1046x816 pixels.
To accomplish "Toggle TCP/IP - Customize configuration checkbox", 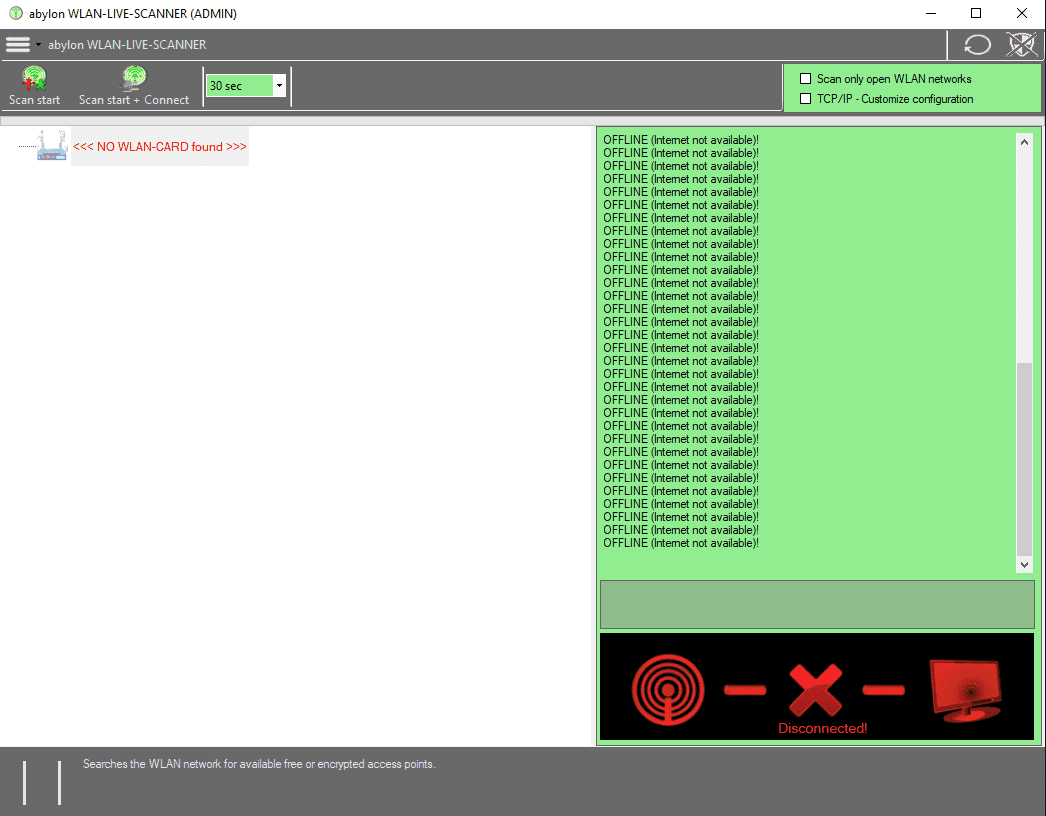I will click(805, 99).
